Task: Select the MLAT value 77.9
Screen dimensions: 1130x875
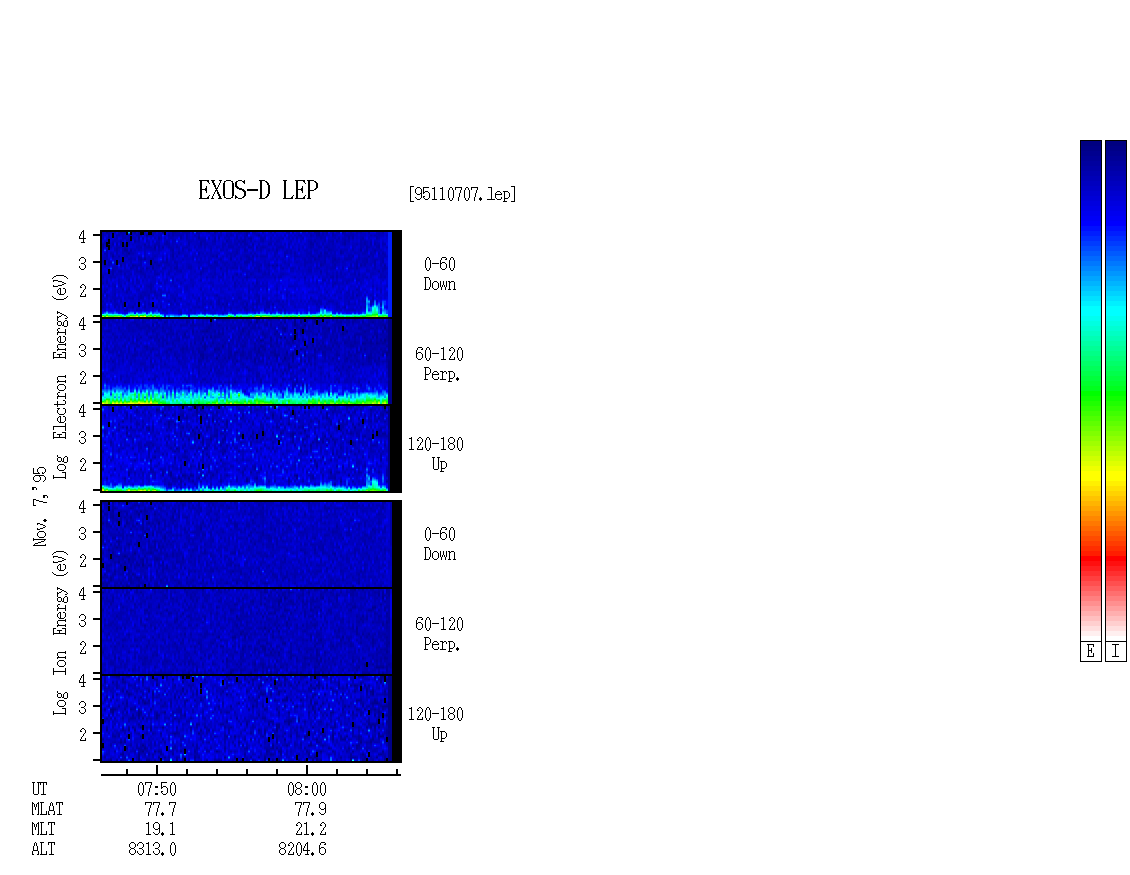Action: 310,810
